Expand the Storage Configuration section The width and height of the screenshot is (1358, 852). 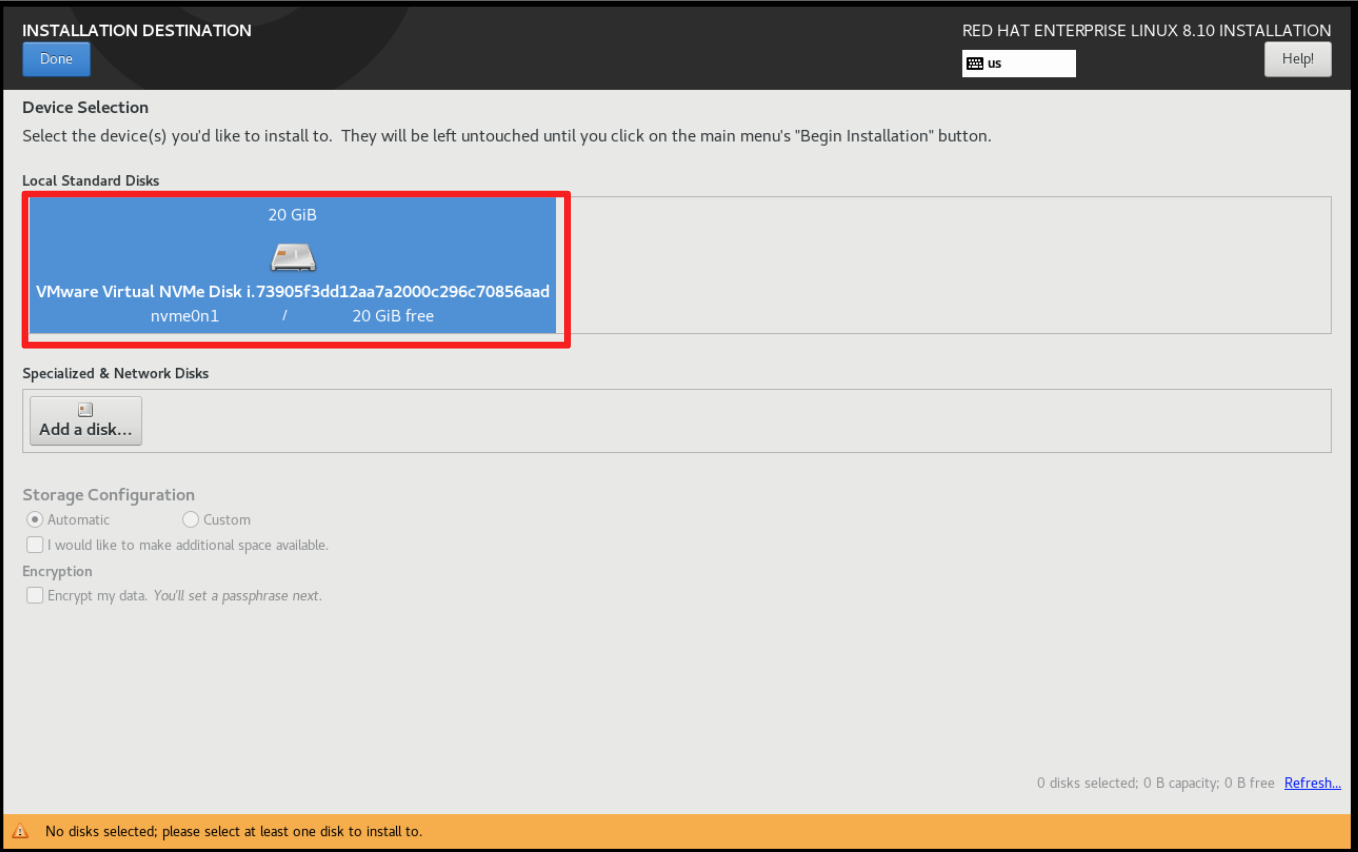[108, 494]
